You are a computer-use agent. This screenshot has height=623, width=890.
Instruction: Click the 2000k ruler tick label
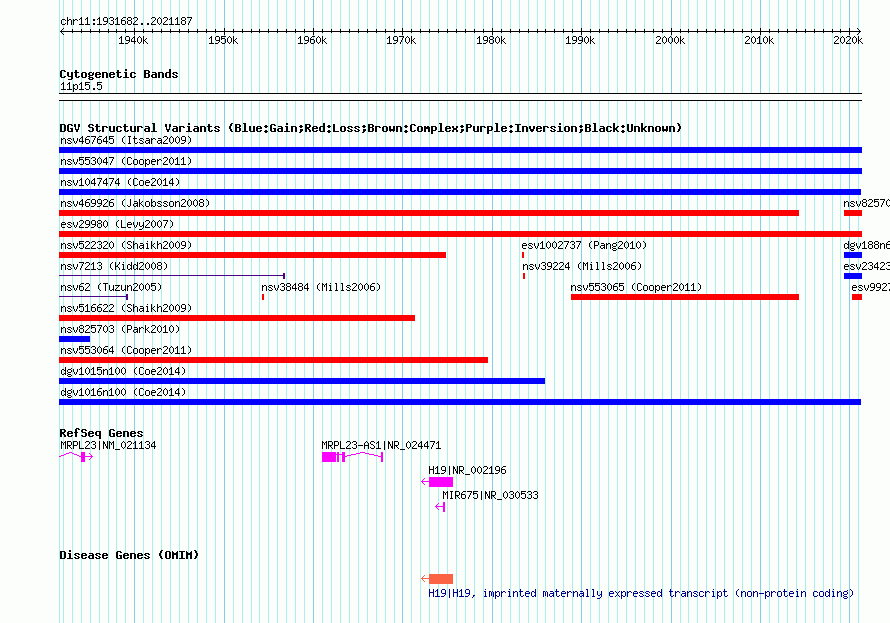[x=670, y=40]
